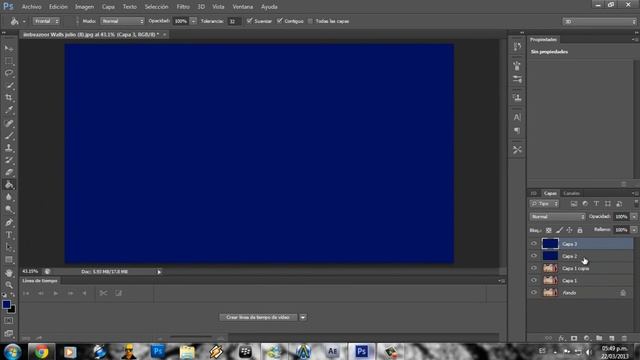Viewport: 640px width, 360px height.
Task: Select the Hand tool
Action: [9, 273]
